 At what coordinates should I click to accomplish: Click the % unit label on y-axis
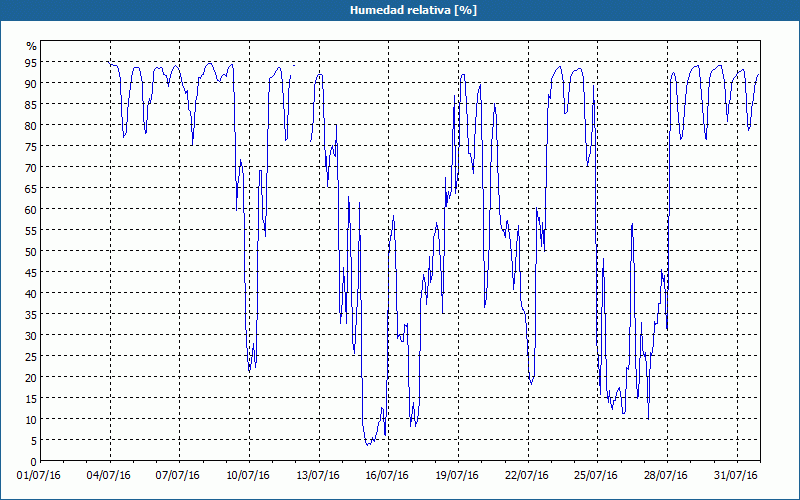32,46
